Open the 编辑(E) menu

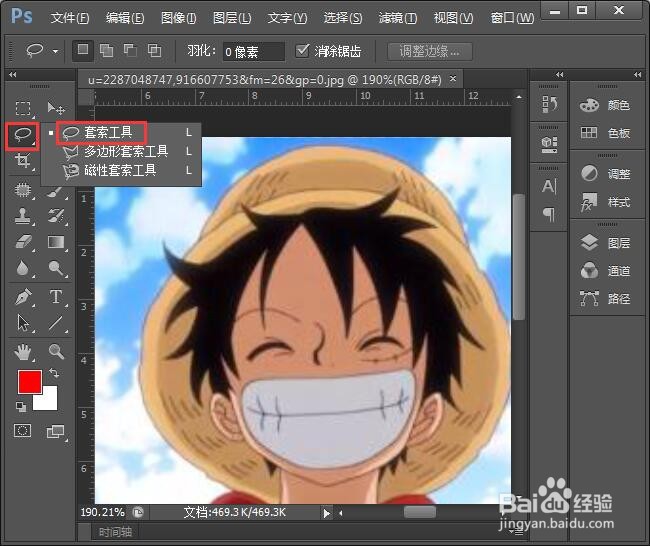(125, 18)
